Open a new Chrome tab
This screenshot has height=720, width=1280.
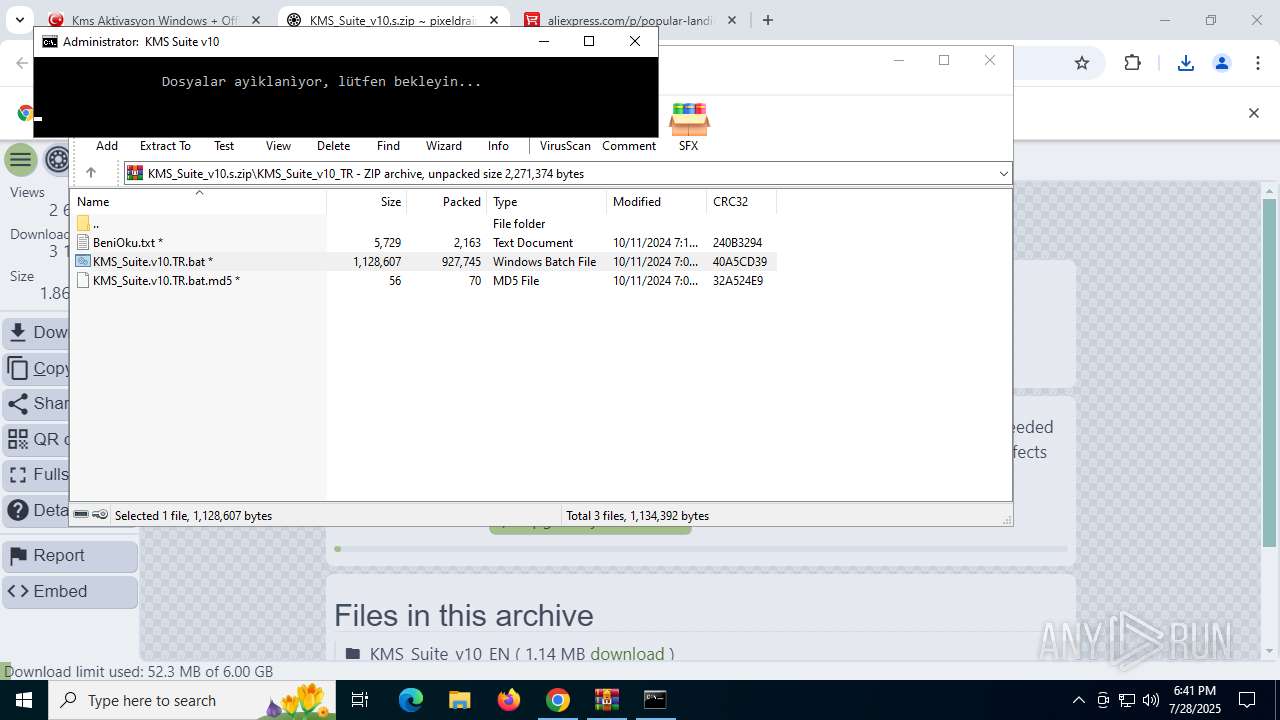point(768,20)
